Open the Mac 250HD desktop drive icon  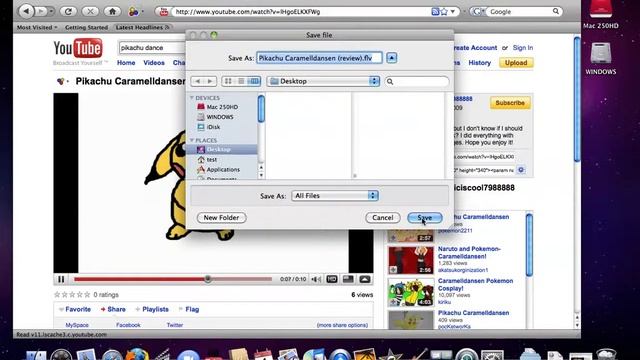[600, 15]
